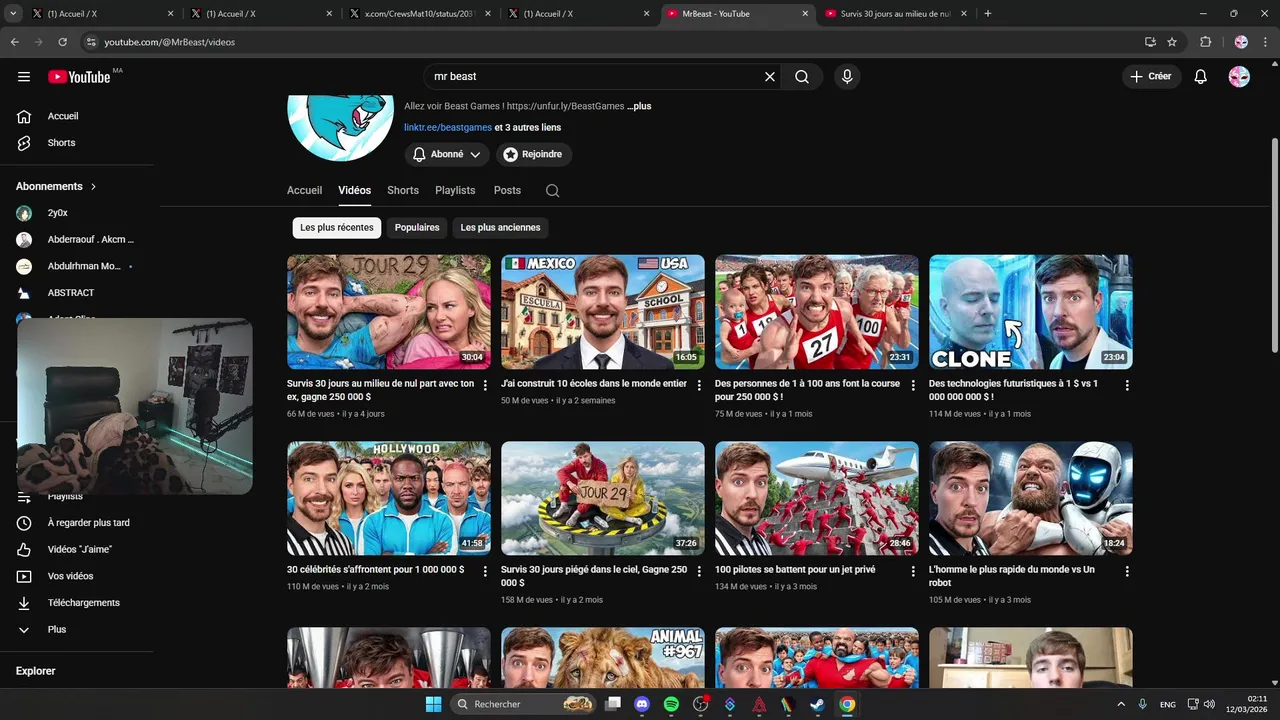Viewport: 1280px width, 720px height.
Task: Click the Créer button
Action: click(x=1151, y=77)
